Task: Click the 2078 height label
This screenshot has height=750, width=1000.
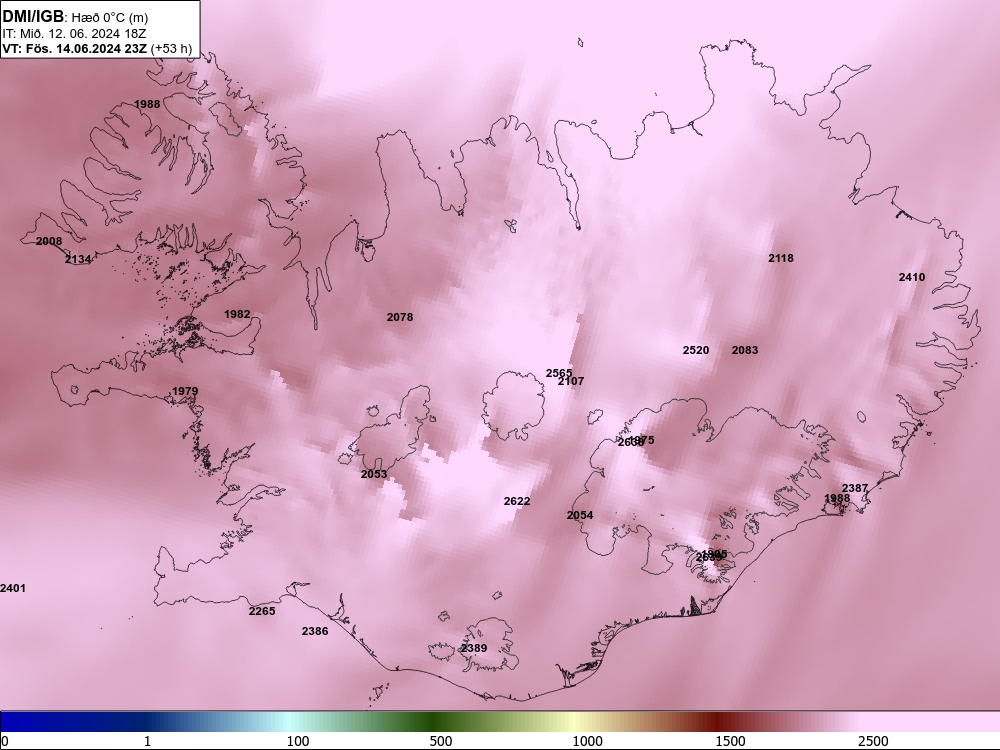Action: [x=400, y=316]
